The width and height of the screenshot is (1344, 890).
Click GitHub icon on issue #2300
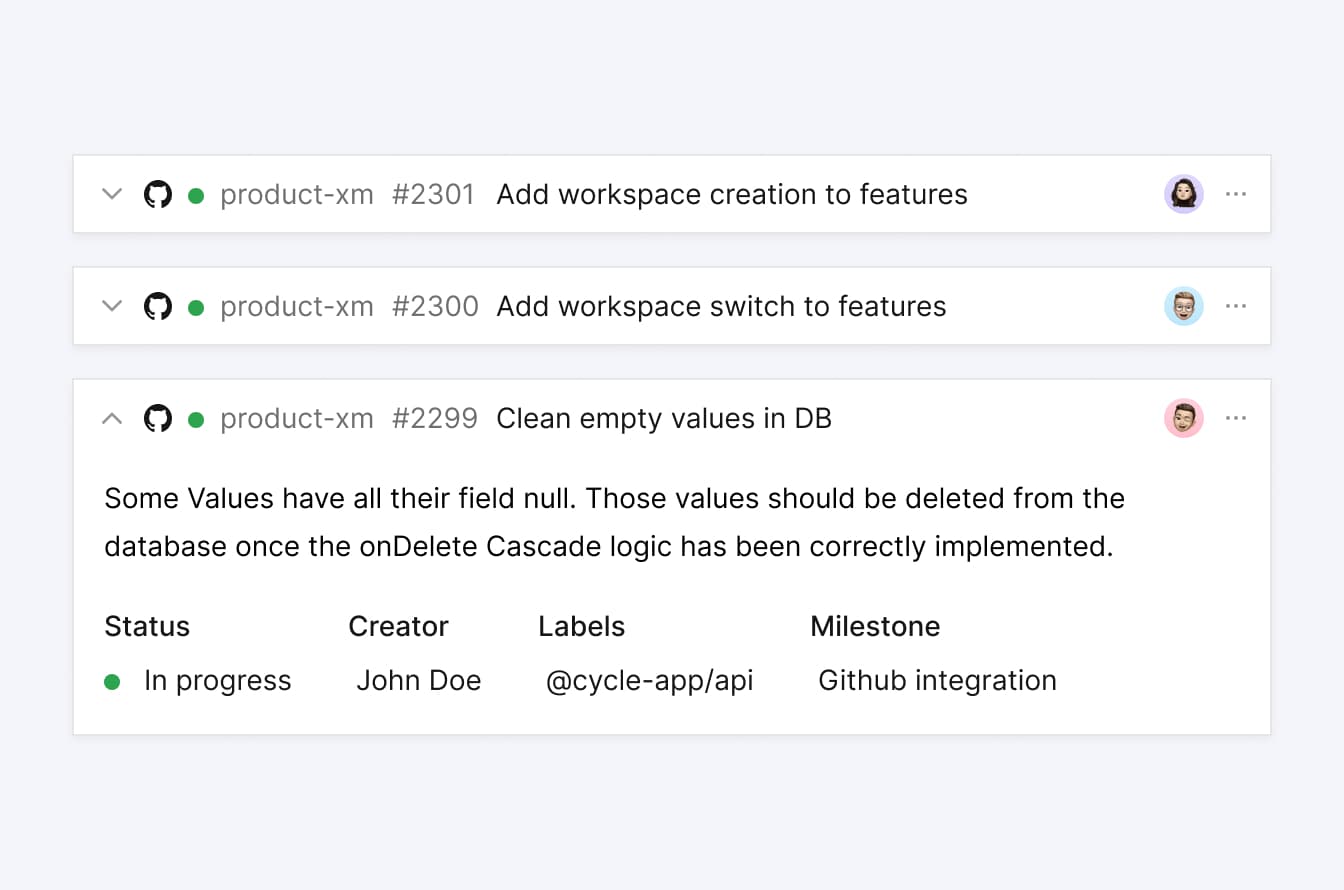point(158,306)
